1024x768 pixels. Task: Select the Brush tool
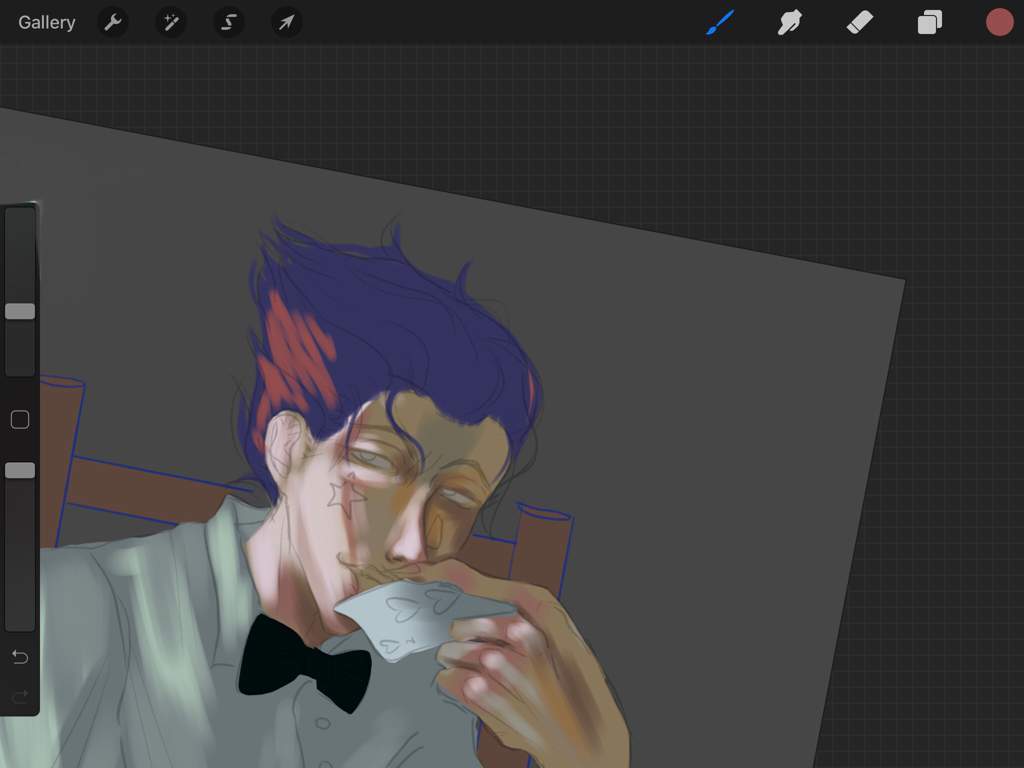(720, 22)
